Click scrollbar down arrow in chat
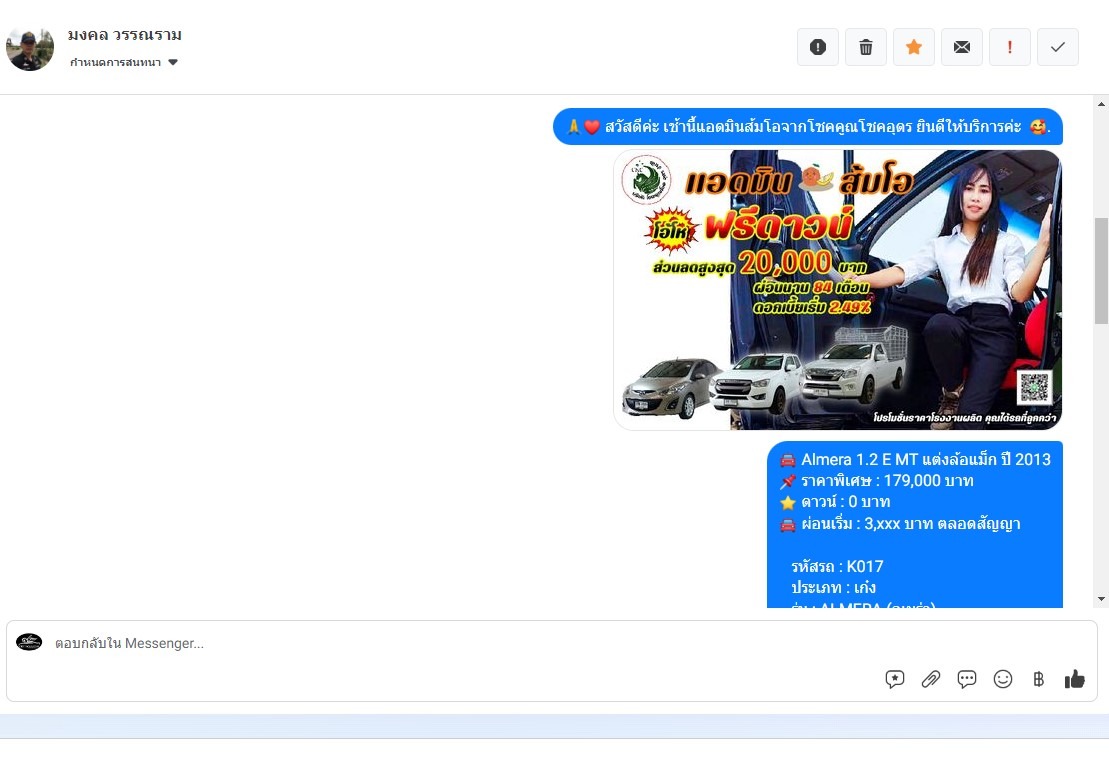The height and width of the screenshot is (759, 1109). coord(1101,599)
